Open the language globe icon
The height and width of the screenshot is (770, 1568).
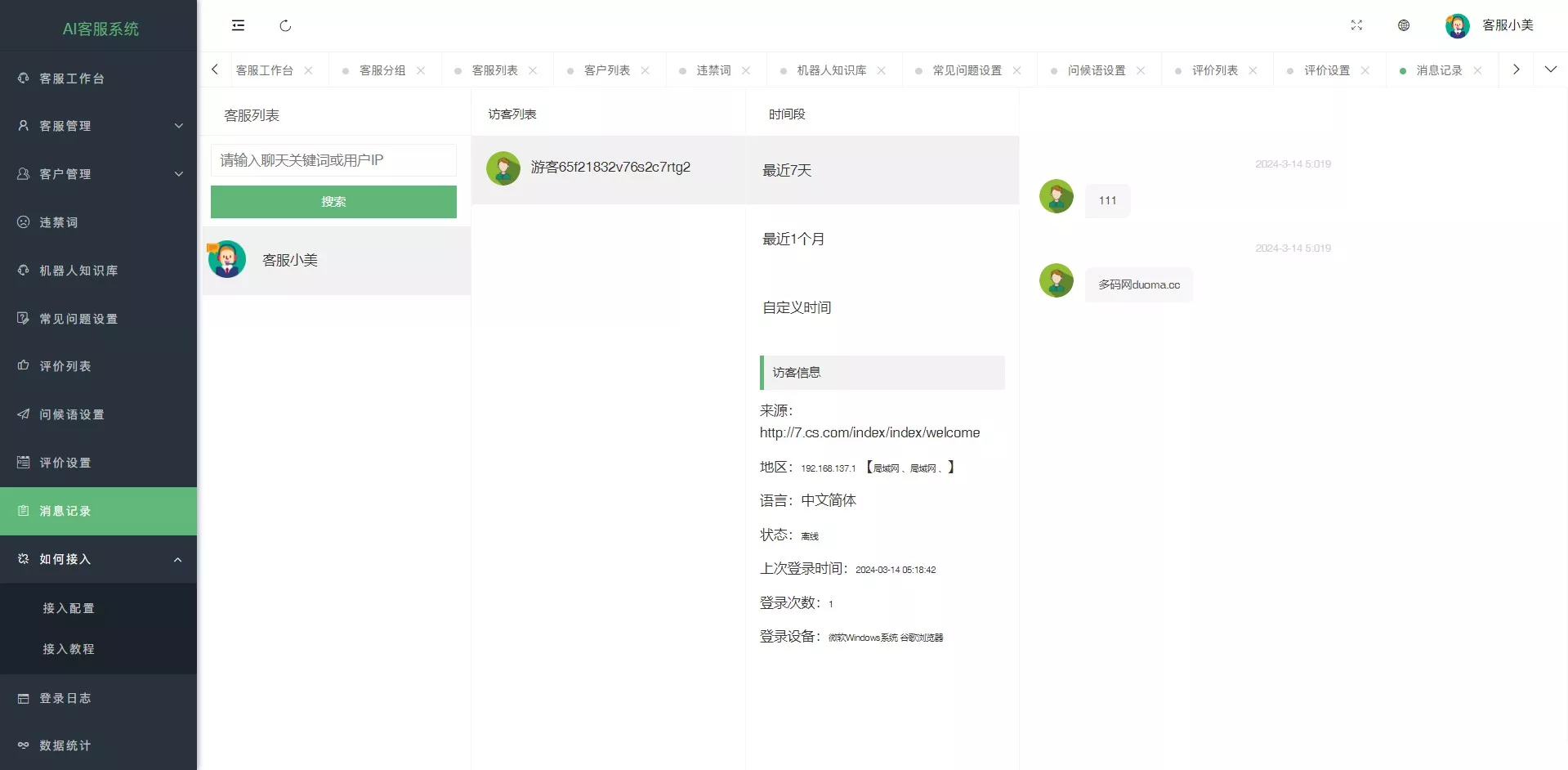(1404, 25)
